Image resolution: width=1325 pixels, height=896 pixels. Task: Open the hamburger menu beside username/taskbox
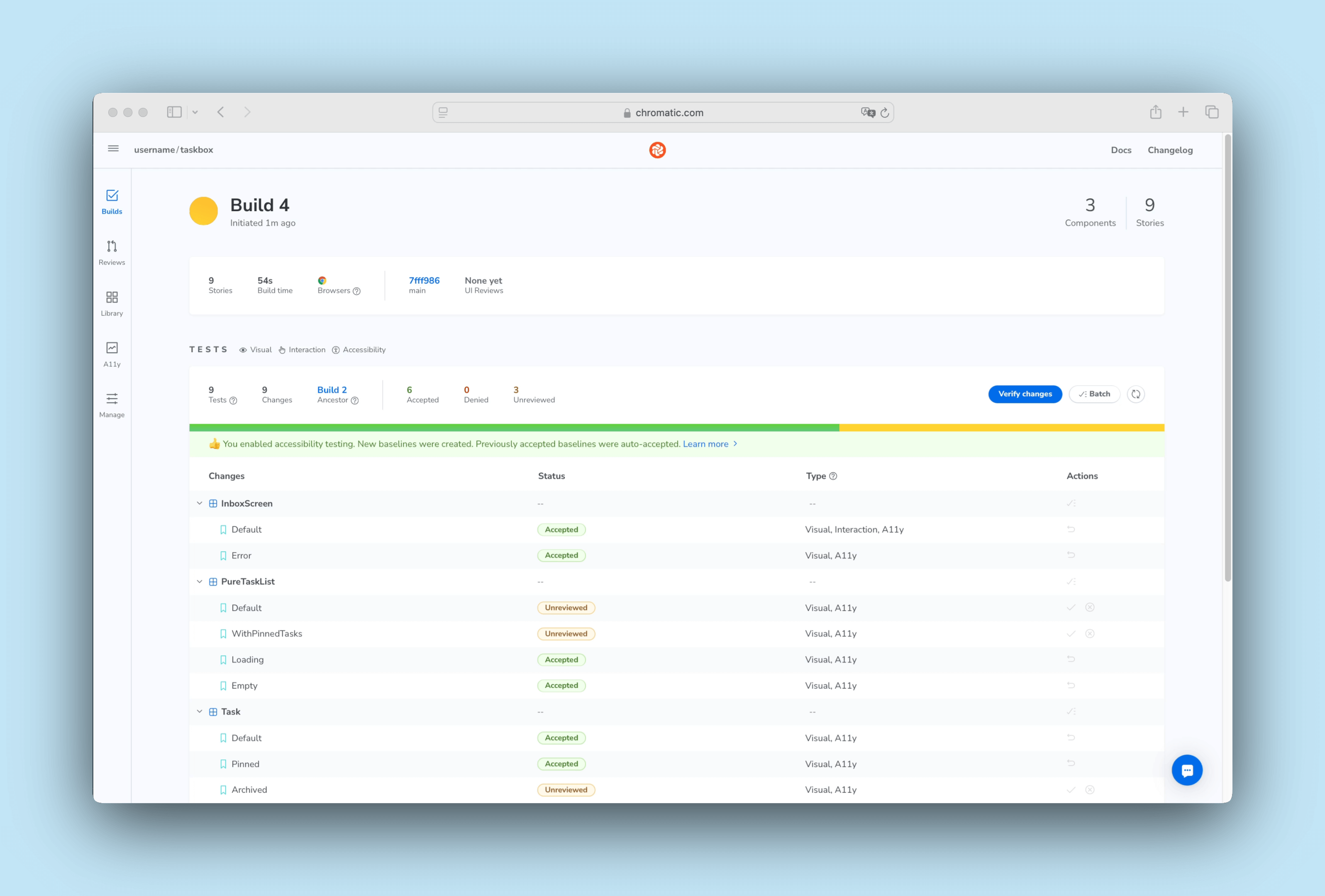pos(113,149)
